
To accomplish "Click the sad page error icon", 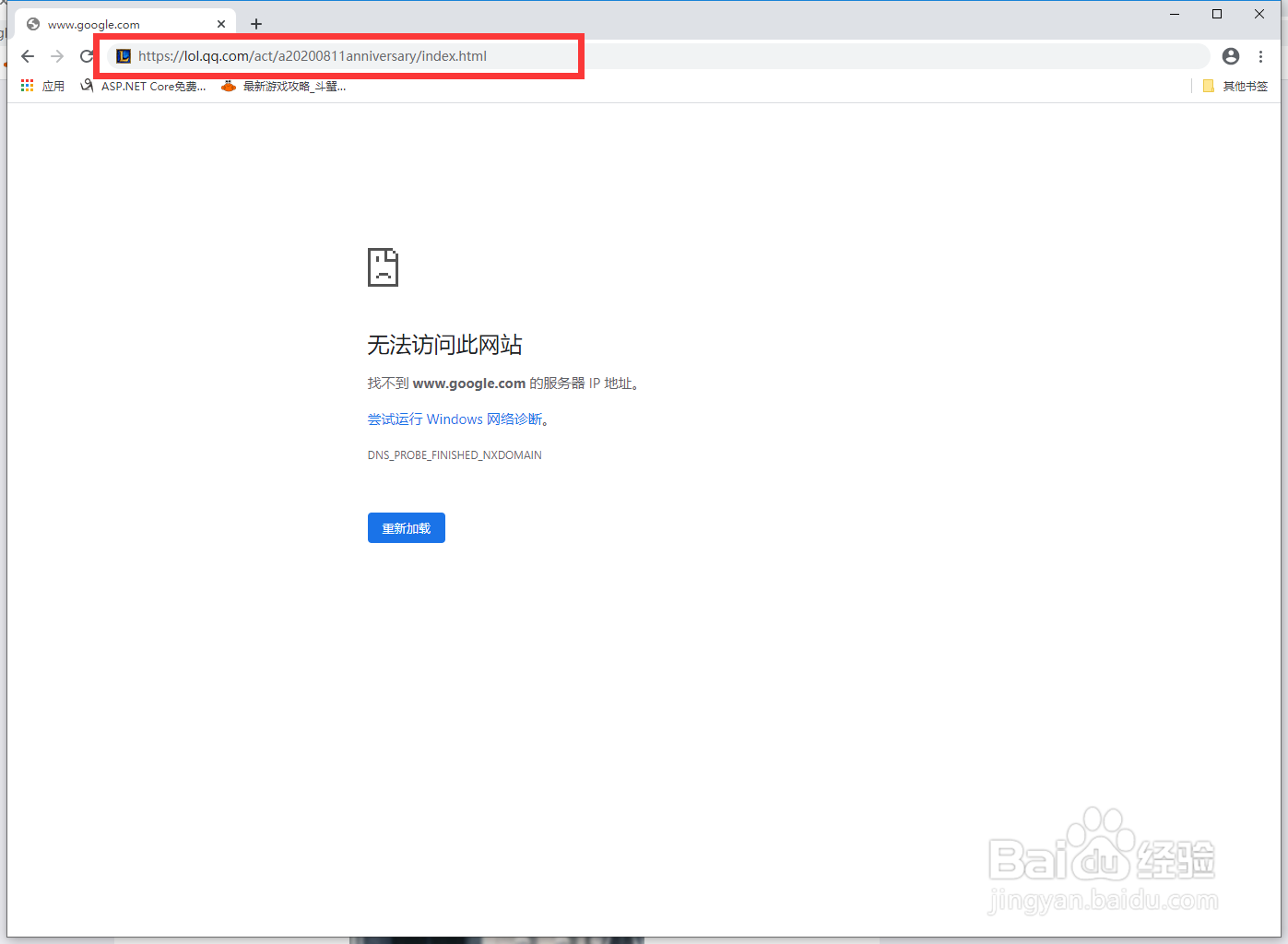I will (x=383, y=267).
